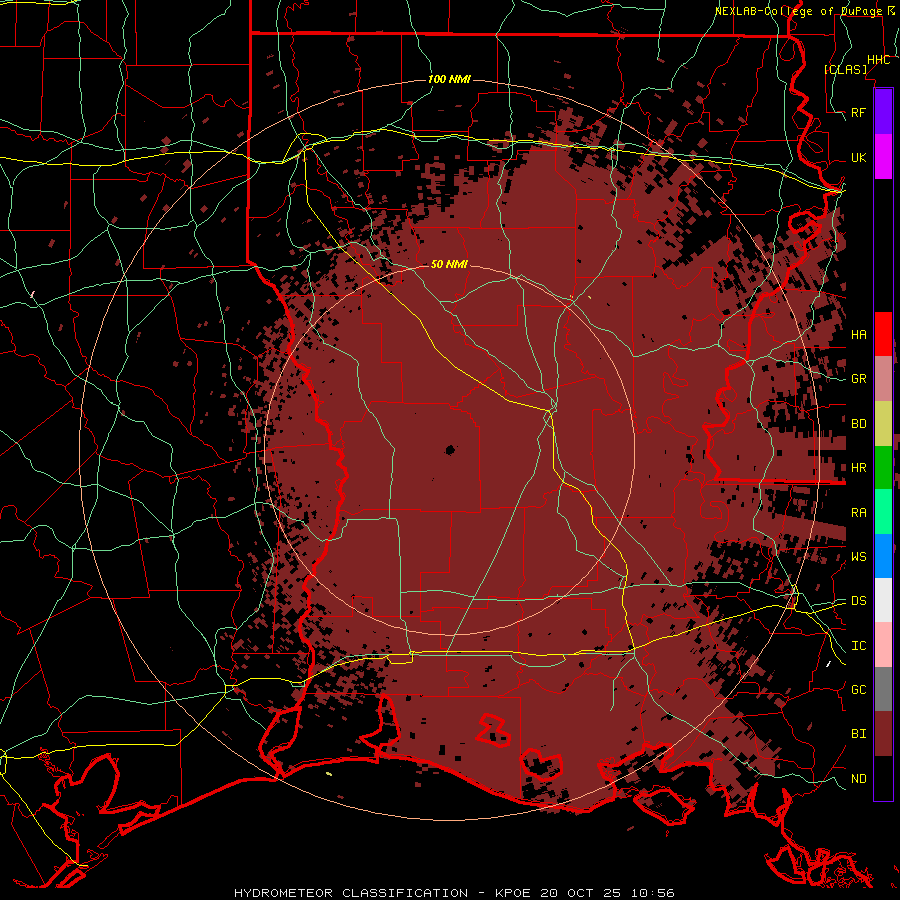Screen dimensions: 900x900
Task: Click the 'NEXLAB-College of DuPage' credit text
Action: tap(799, 11)
